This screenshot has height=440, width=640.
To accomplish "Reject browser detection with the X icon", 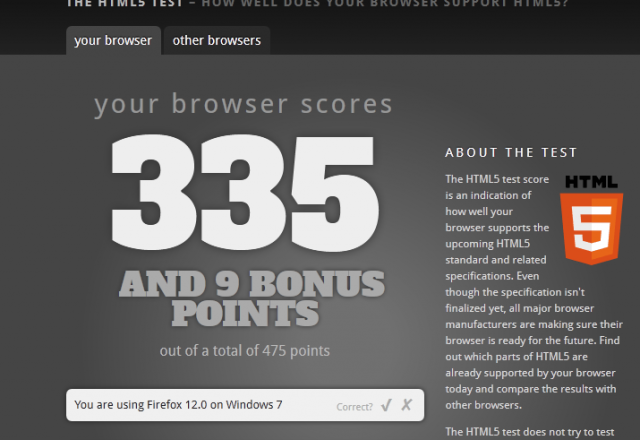I will [407, 405].
